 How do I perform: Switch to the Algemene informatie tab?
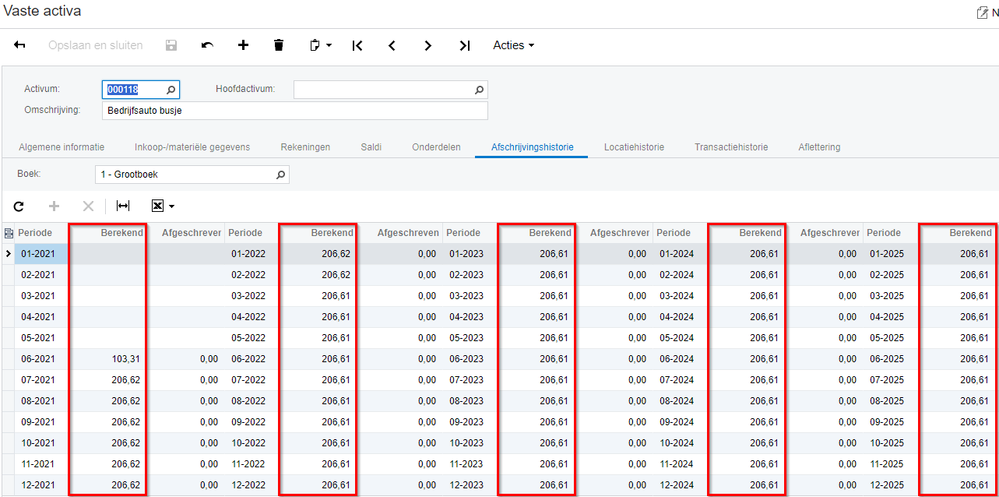(x=61, y=147)
